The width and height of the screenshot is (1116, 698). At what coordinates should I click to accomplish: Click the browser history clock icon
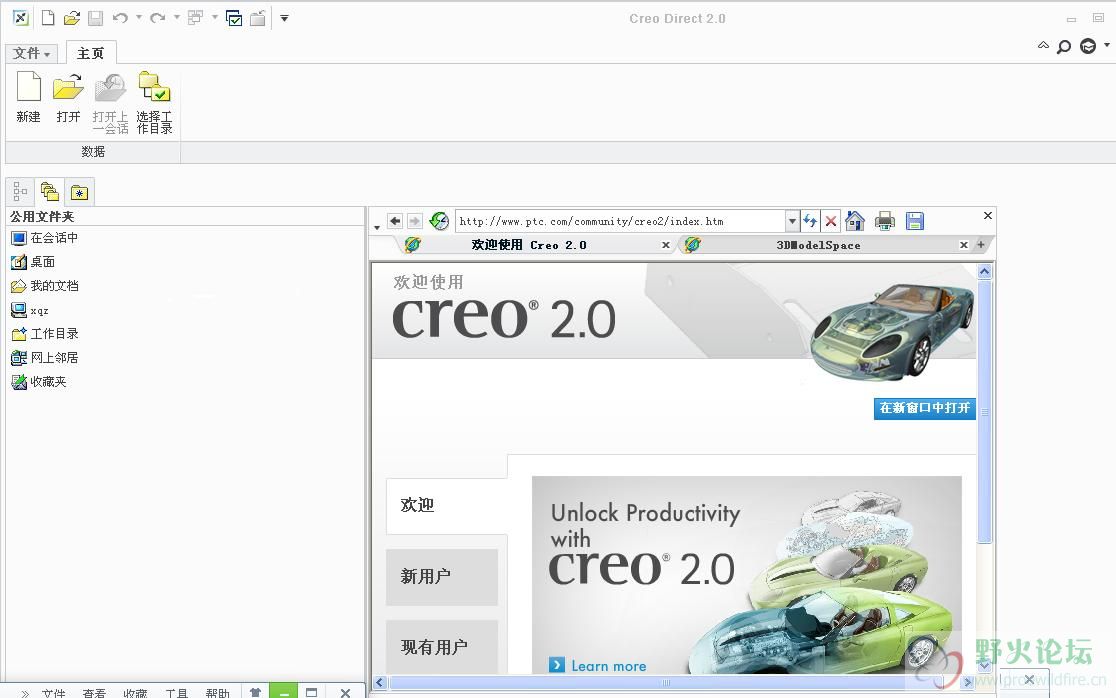pyautogui.click(x=439, y=221)
